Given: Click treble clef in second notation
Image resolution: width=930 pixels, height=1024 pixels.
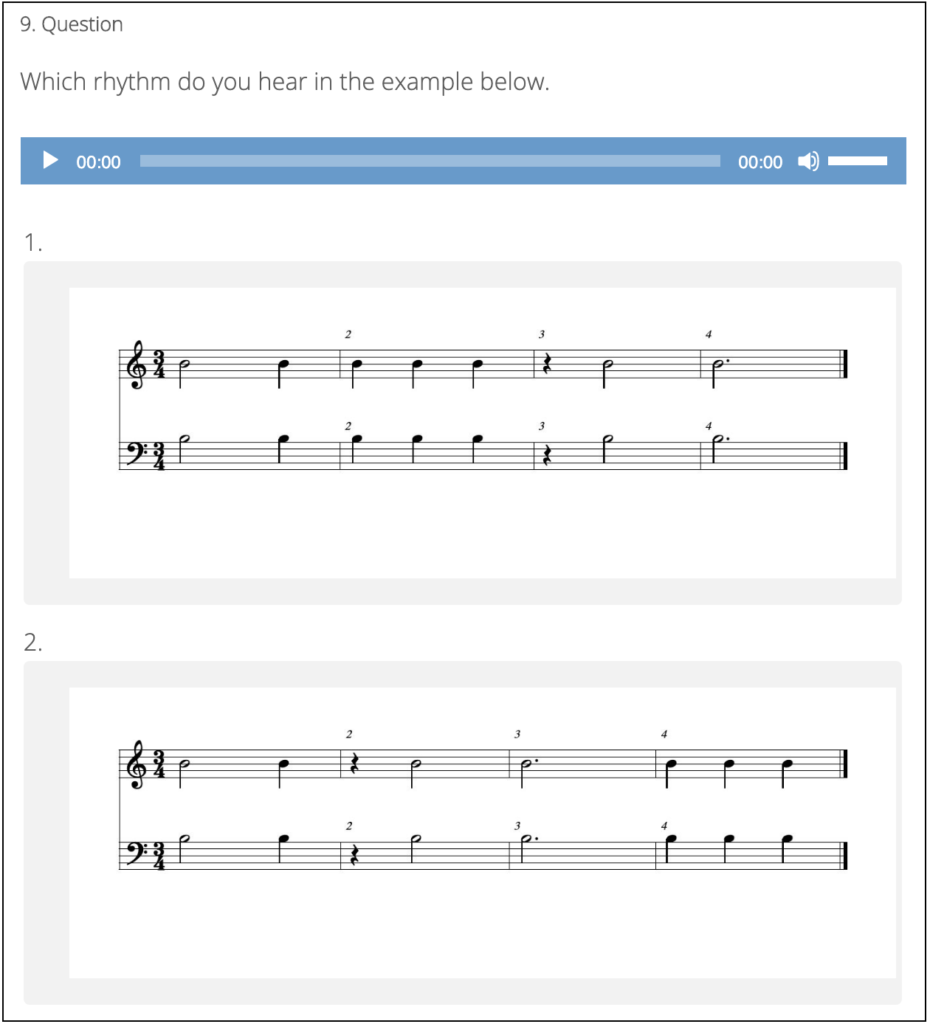Looking at the screenshot, I should [135, 766].
